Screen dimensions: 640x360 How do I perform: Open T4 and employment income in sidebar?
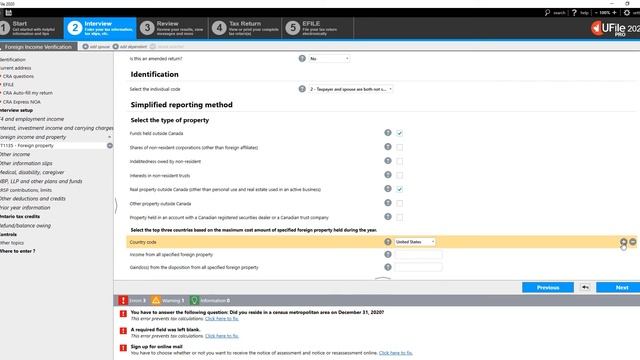(32, 119)
